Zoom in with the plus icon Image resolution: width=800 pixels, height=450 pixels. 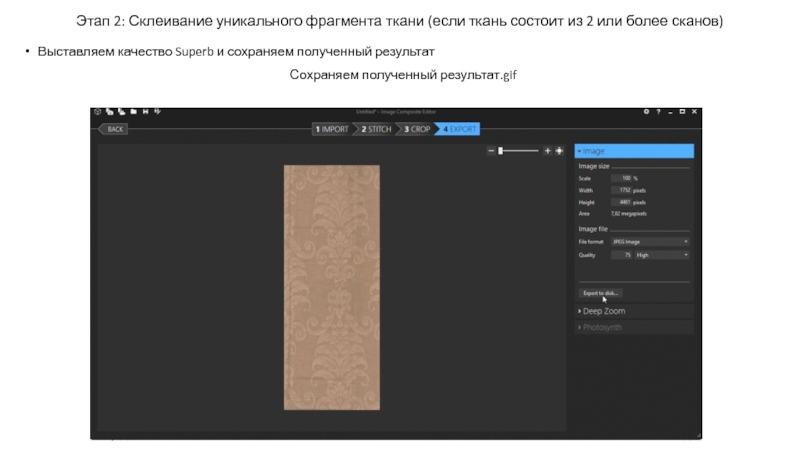click(x=547, y=151)
